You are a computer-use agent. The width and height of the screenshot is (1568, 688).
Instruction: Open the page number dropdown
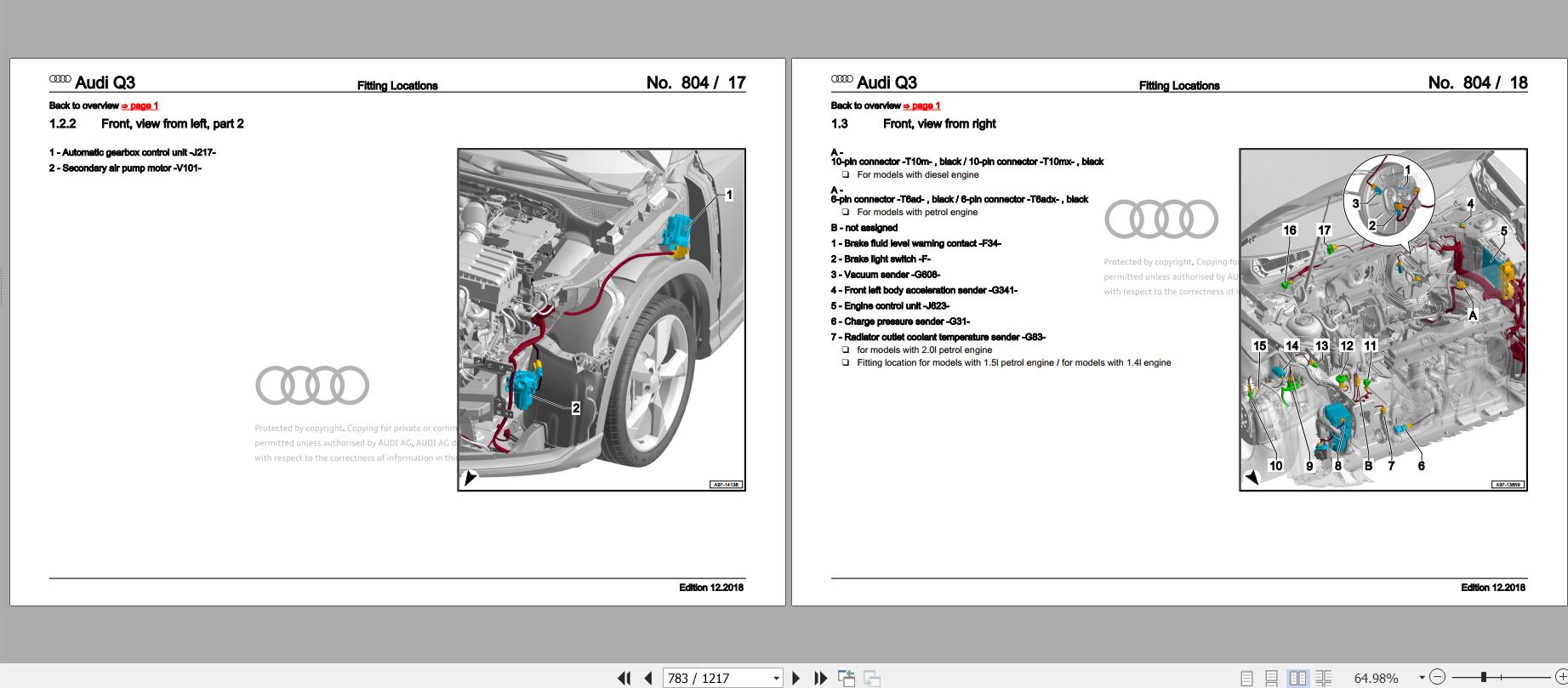(776, 678)
